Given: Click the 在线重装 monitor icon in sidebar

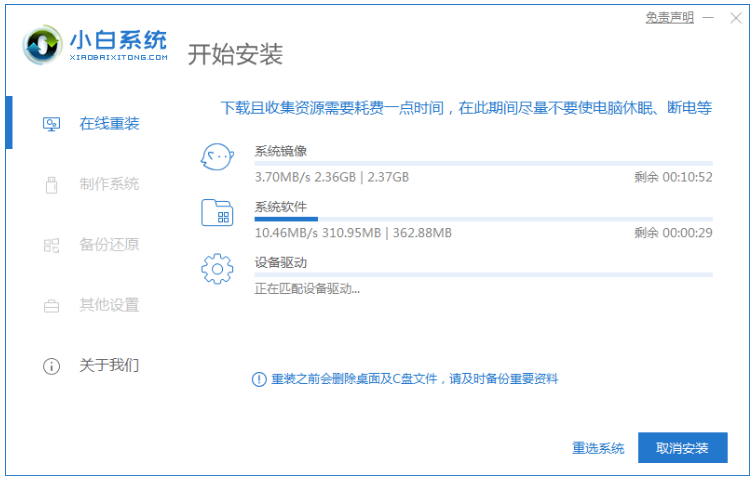Looking at the screenshot, I should (x=51, y=124).
